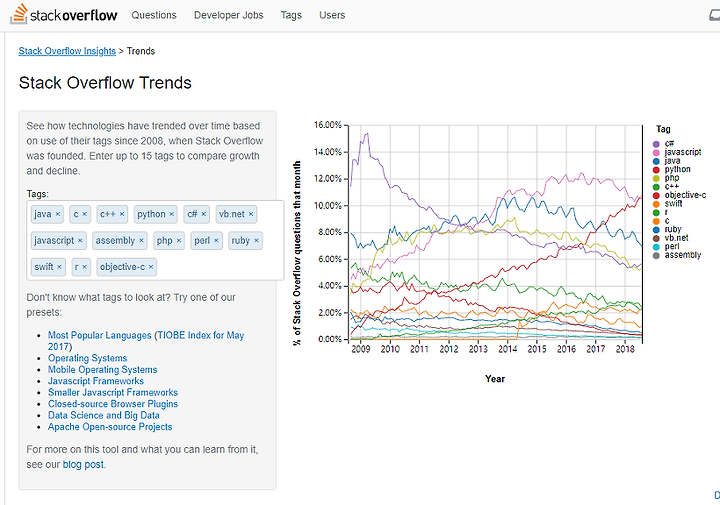The image size is (720, 505).
Task: Click the perl legend color dot
Action: pyautogui.click(x=656, y=247)
